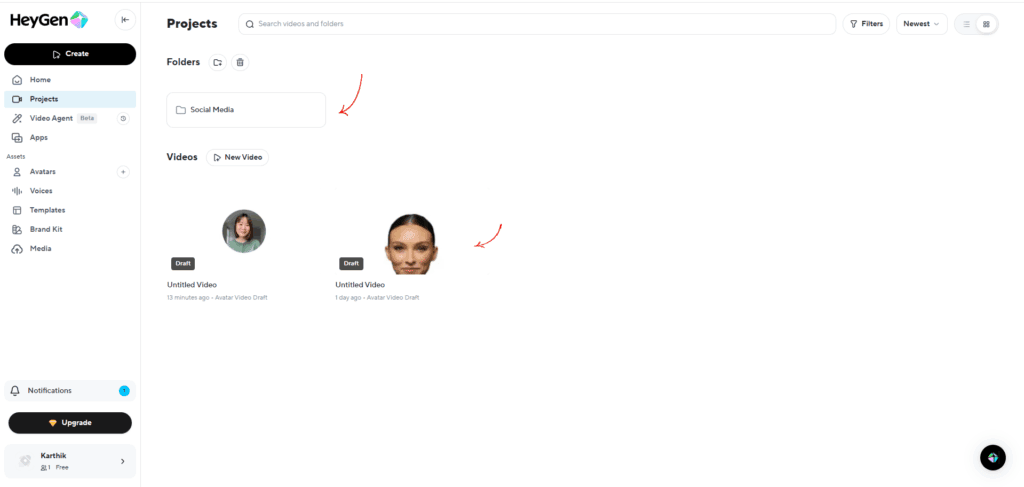Open Apps in the sidebar

pos(70,138)
